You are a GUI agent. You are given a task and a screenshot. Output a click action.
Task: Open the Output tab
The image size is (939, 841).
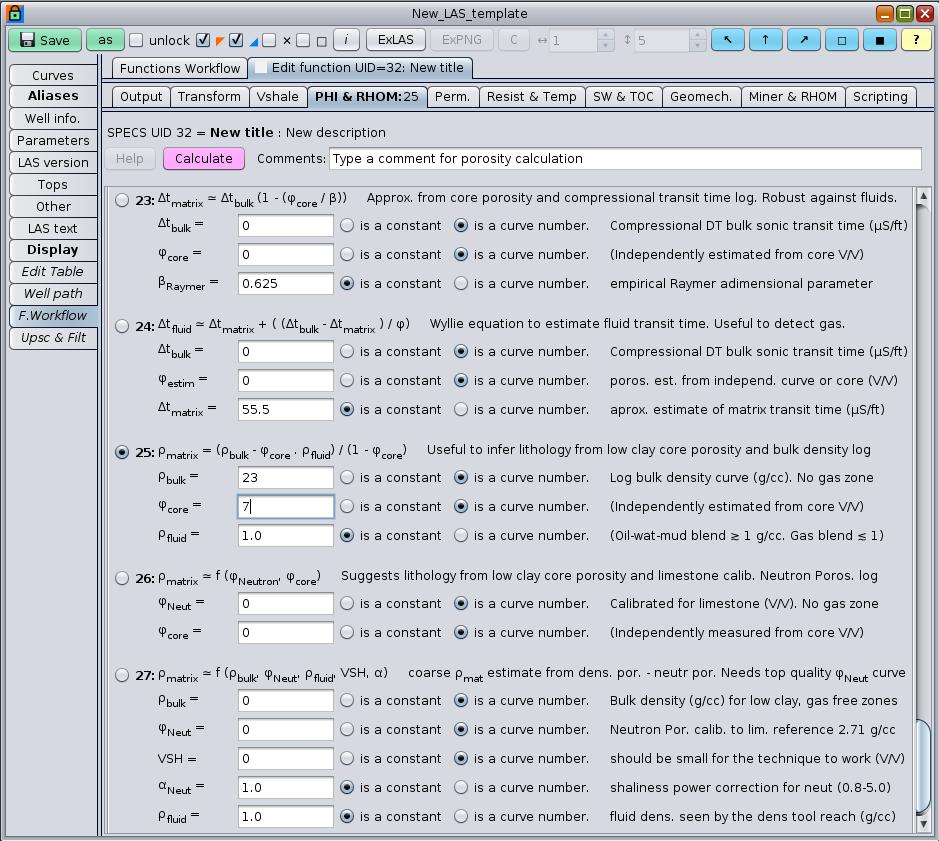click(141, 96)
